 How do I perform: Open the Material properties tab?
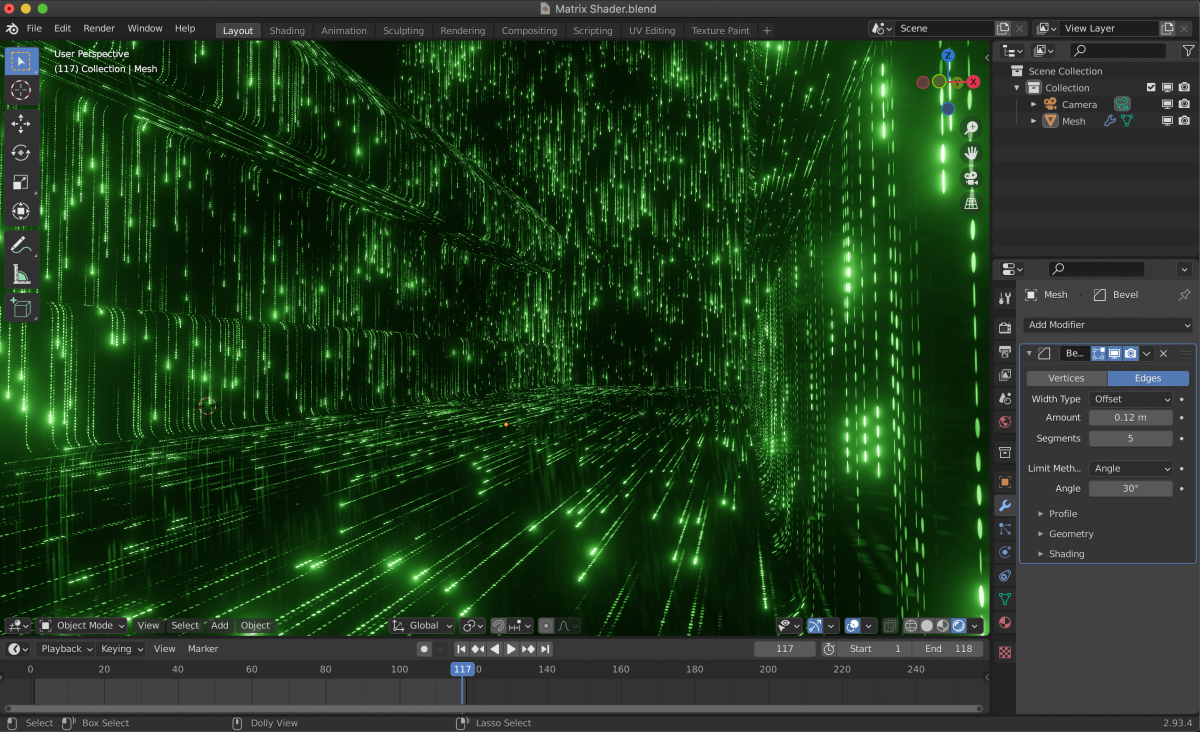point(1005,622)
